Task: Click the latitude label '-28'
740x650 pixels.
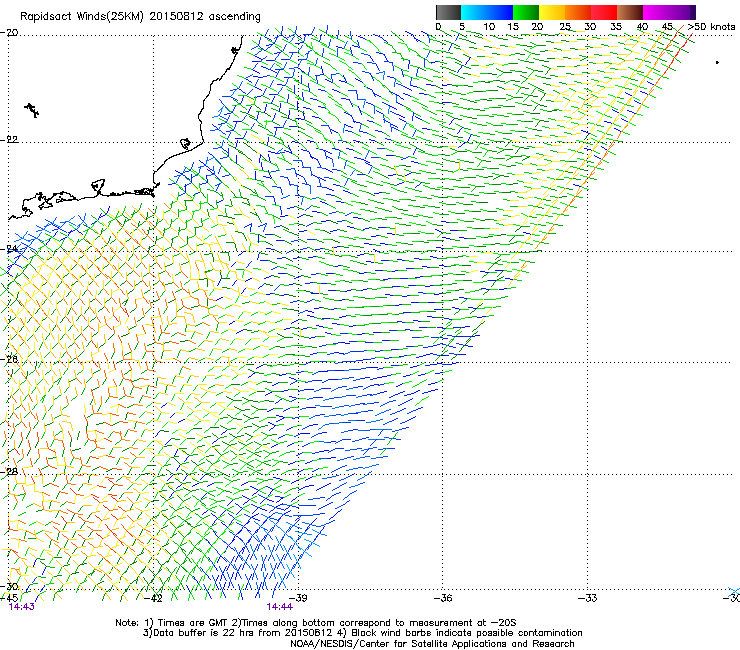Action: click(x=9, y=472)
